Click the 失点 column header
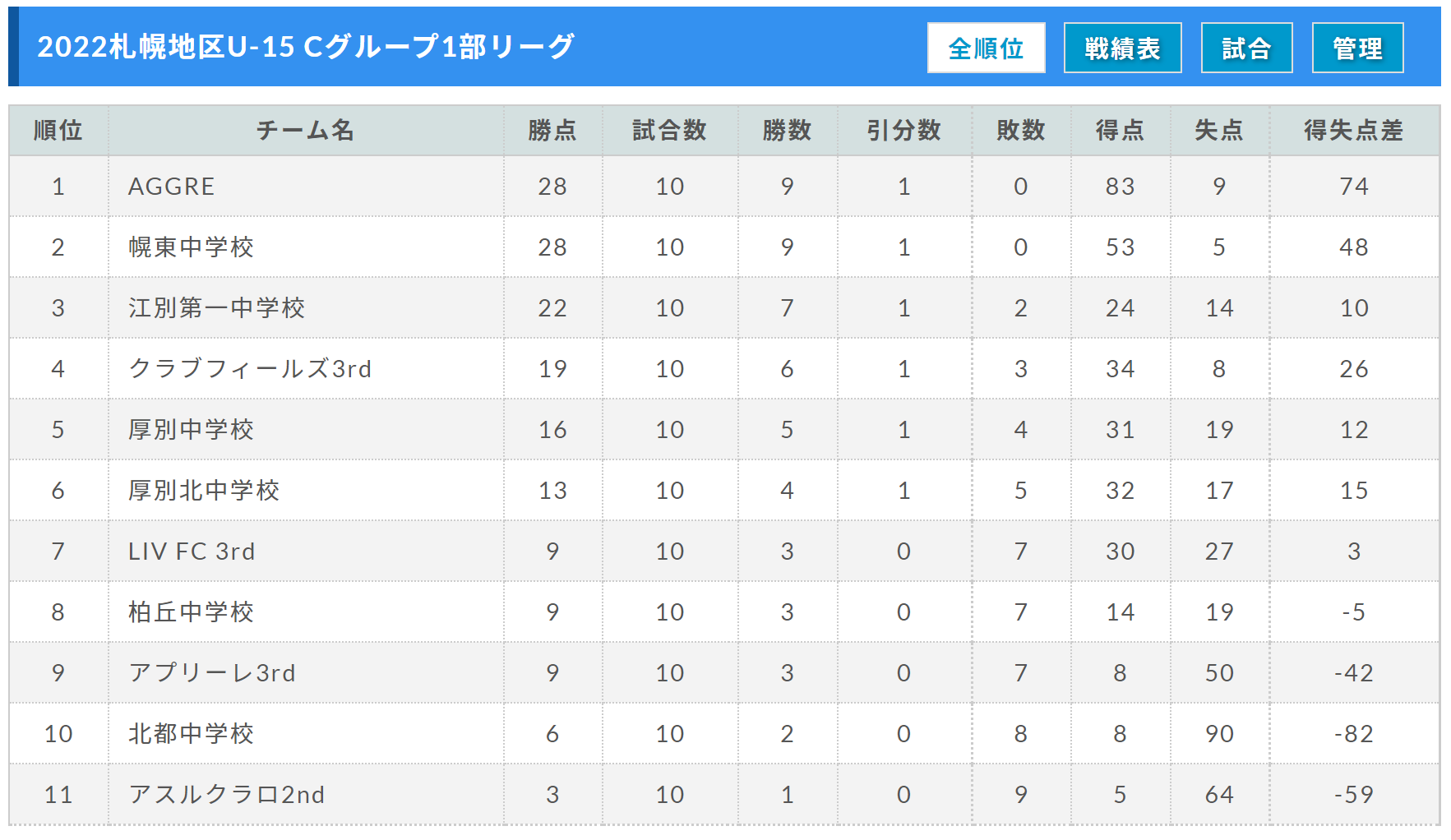The width and height of the screenshot is (1451, 840). tap(1219, 130)
